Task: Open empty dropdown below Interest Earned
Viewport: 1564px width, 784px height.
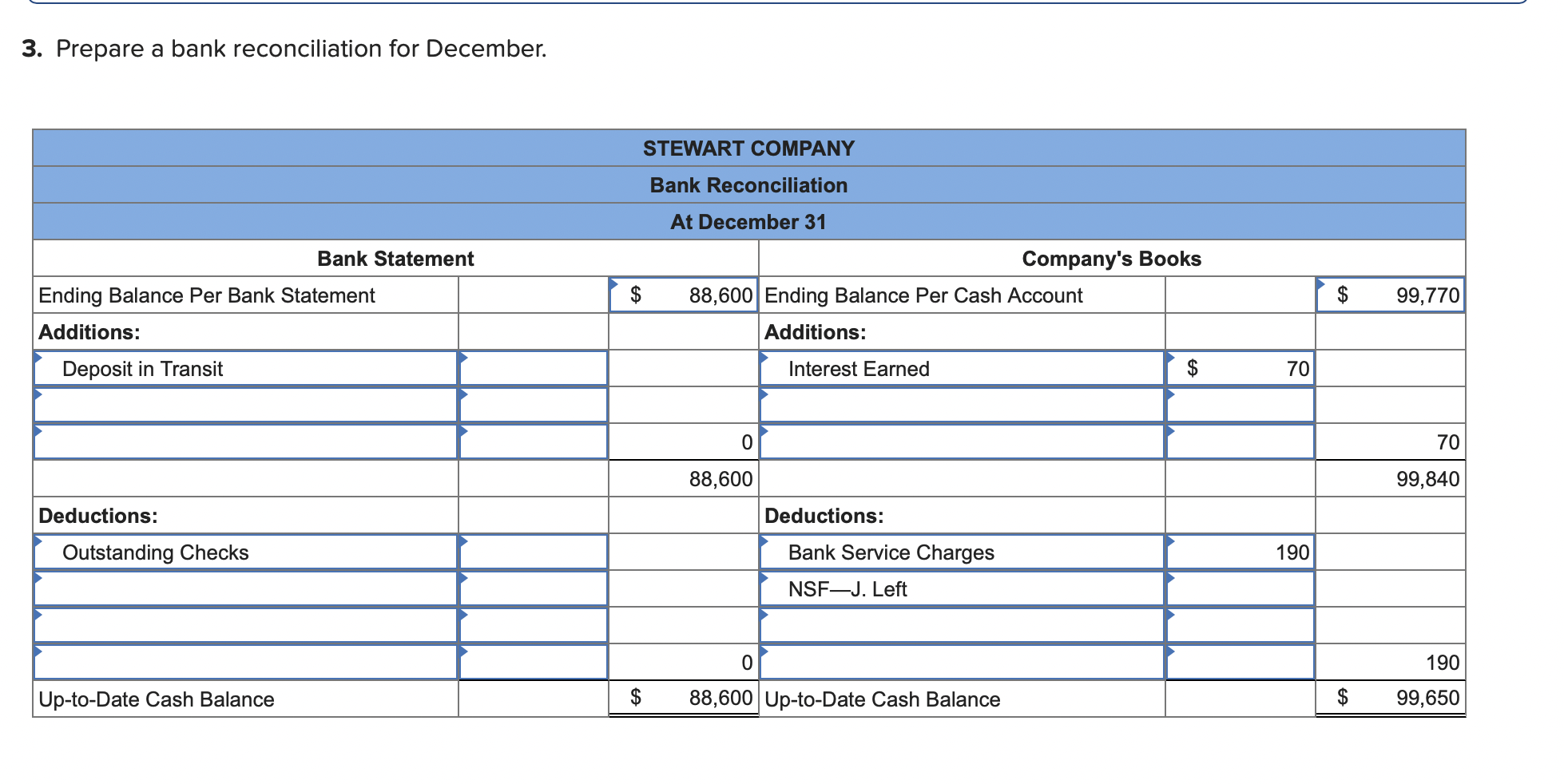Action: (x=962, y=406)
